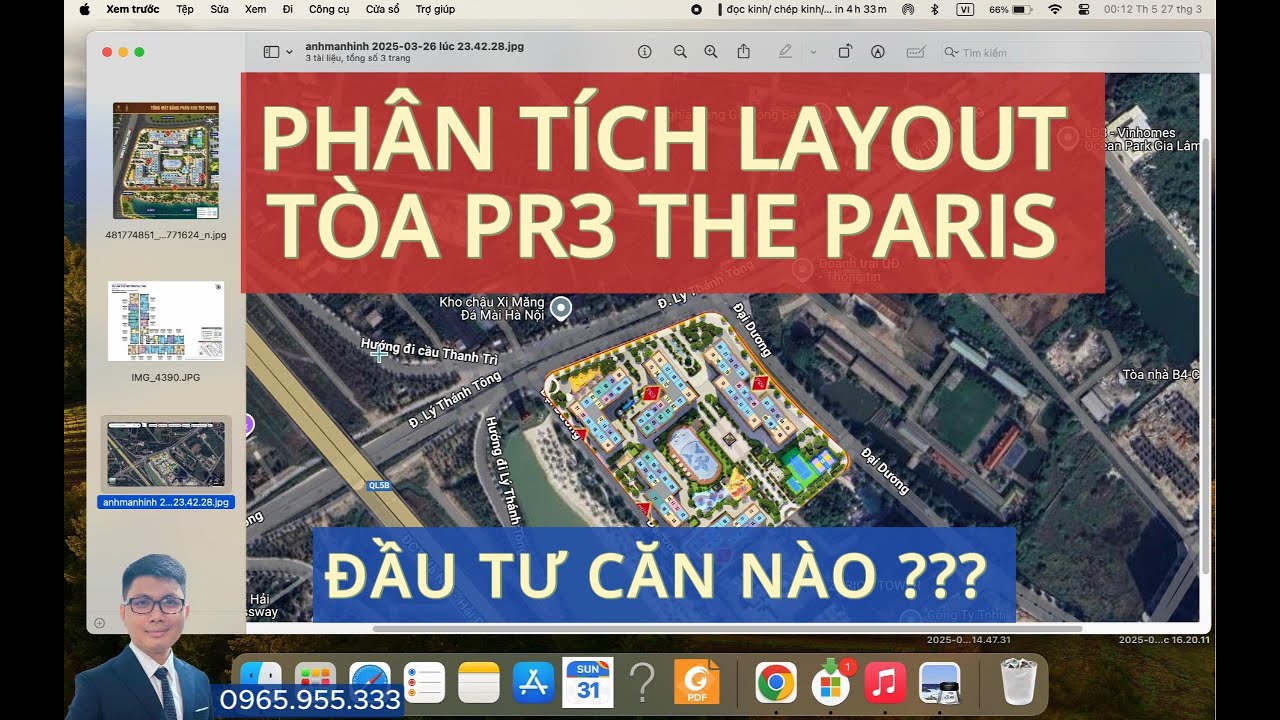
Task: Click the date and time clock
Action: 1153,9
